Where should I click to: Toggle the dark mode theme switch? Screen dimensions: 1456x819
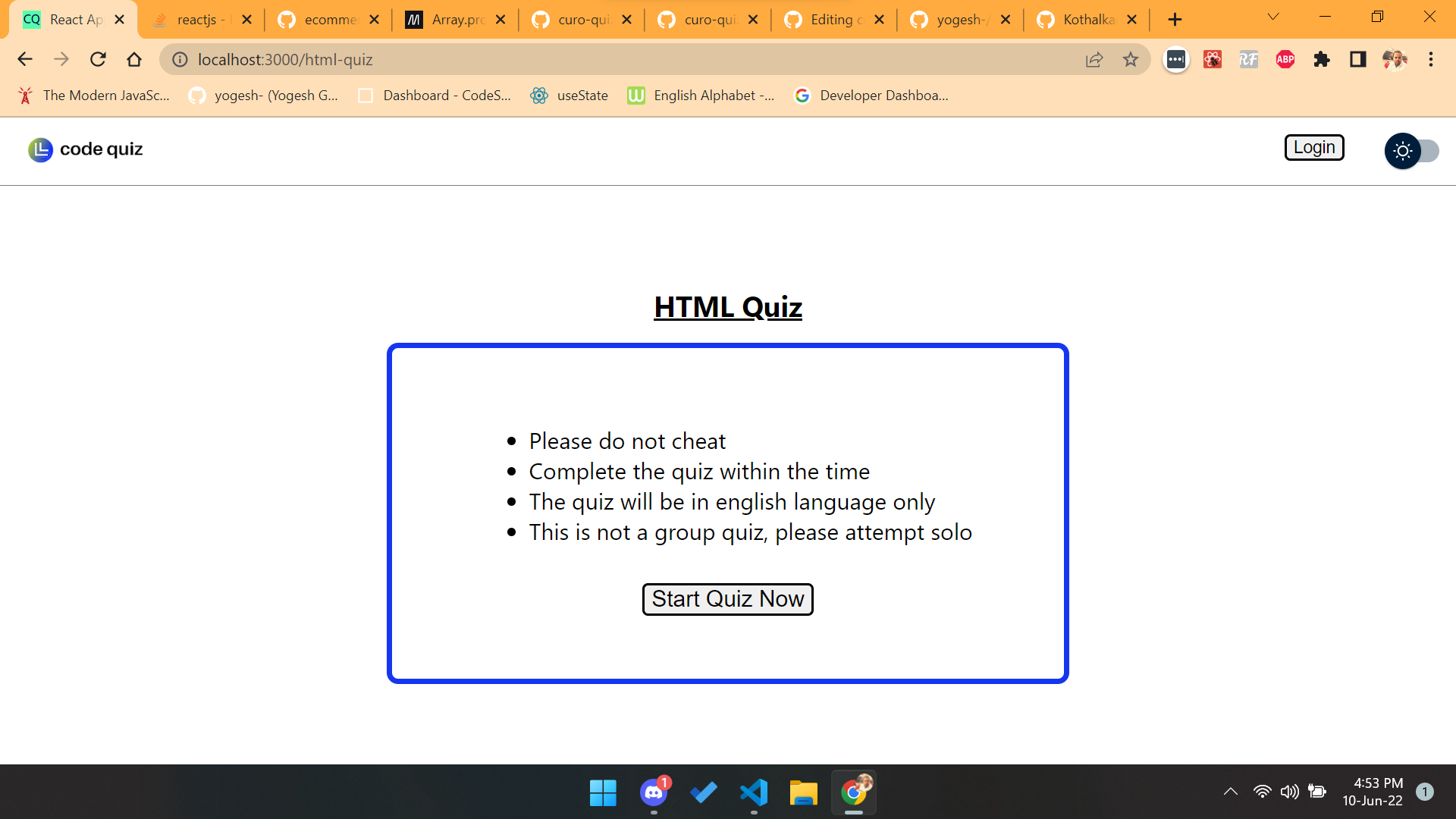pyautogui.click(x=1410, y=151)
